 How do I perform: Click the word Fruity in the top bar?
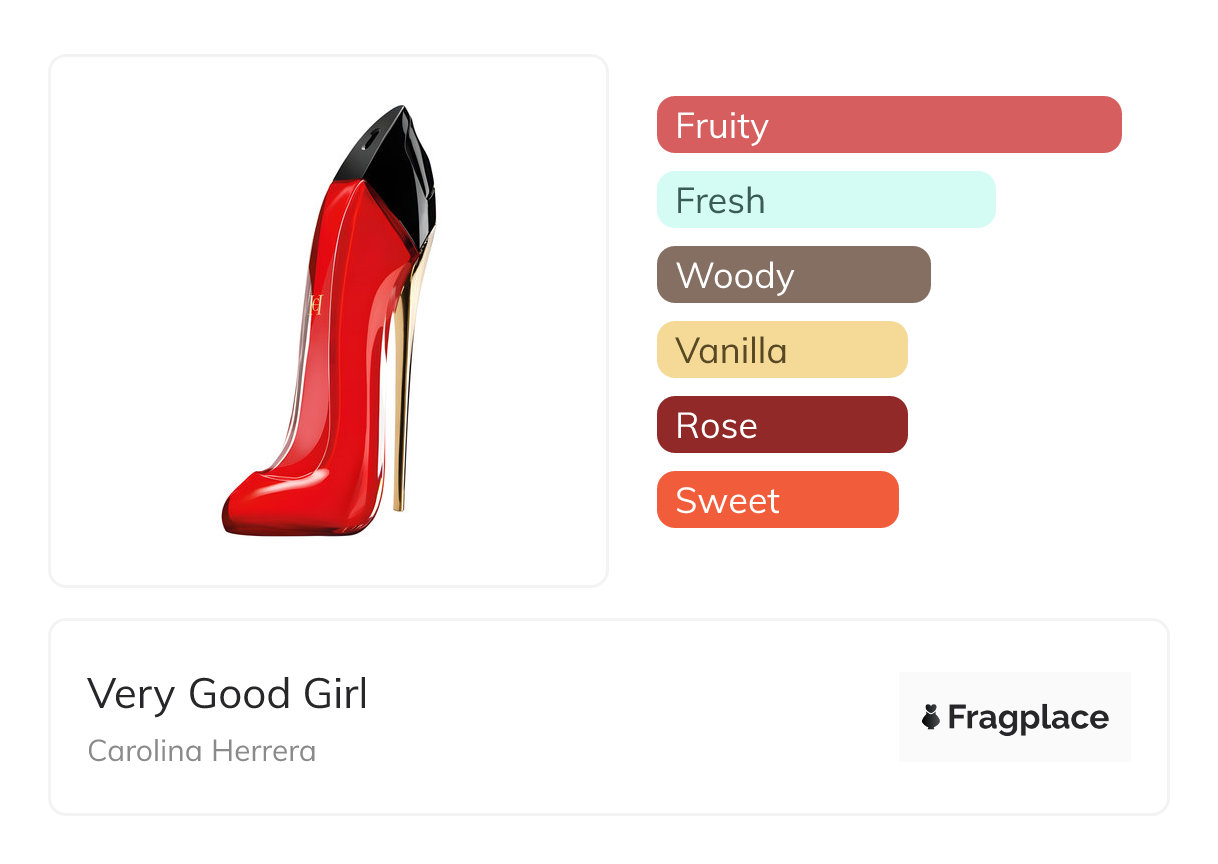click(722, 126)
